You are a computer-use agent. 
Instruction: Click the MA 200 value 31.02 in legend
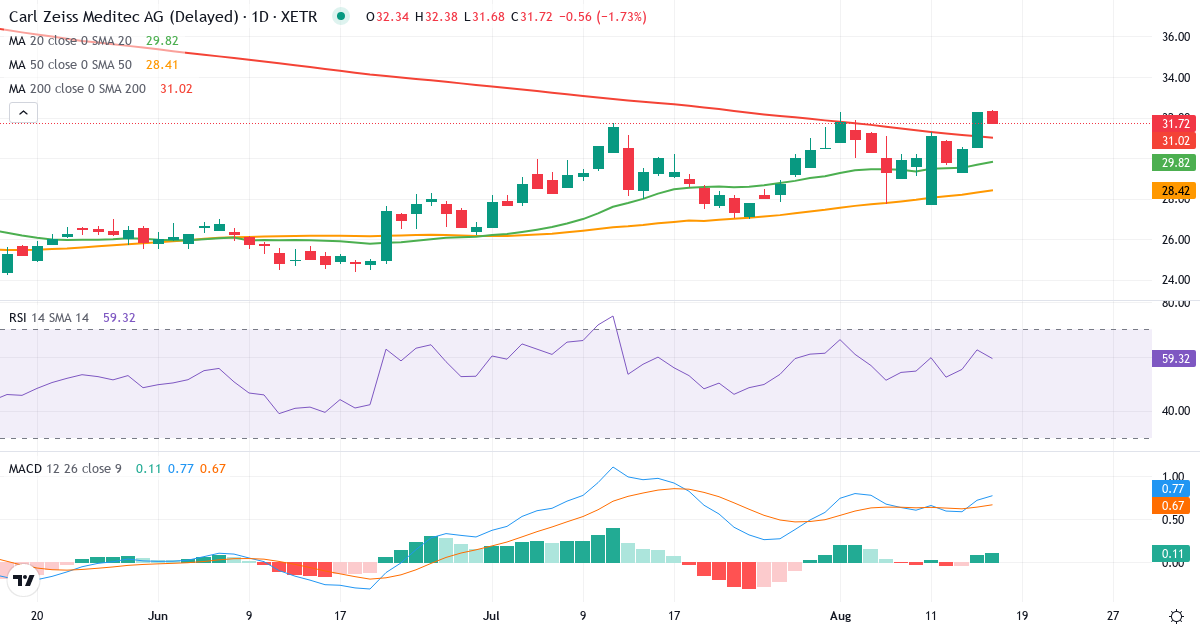(x=176, y=89)
